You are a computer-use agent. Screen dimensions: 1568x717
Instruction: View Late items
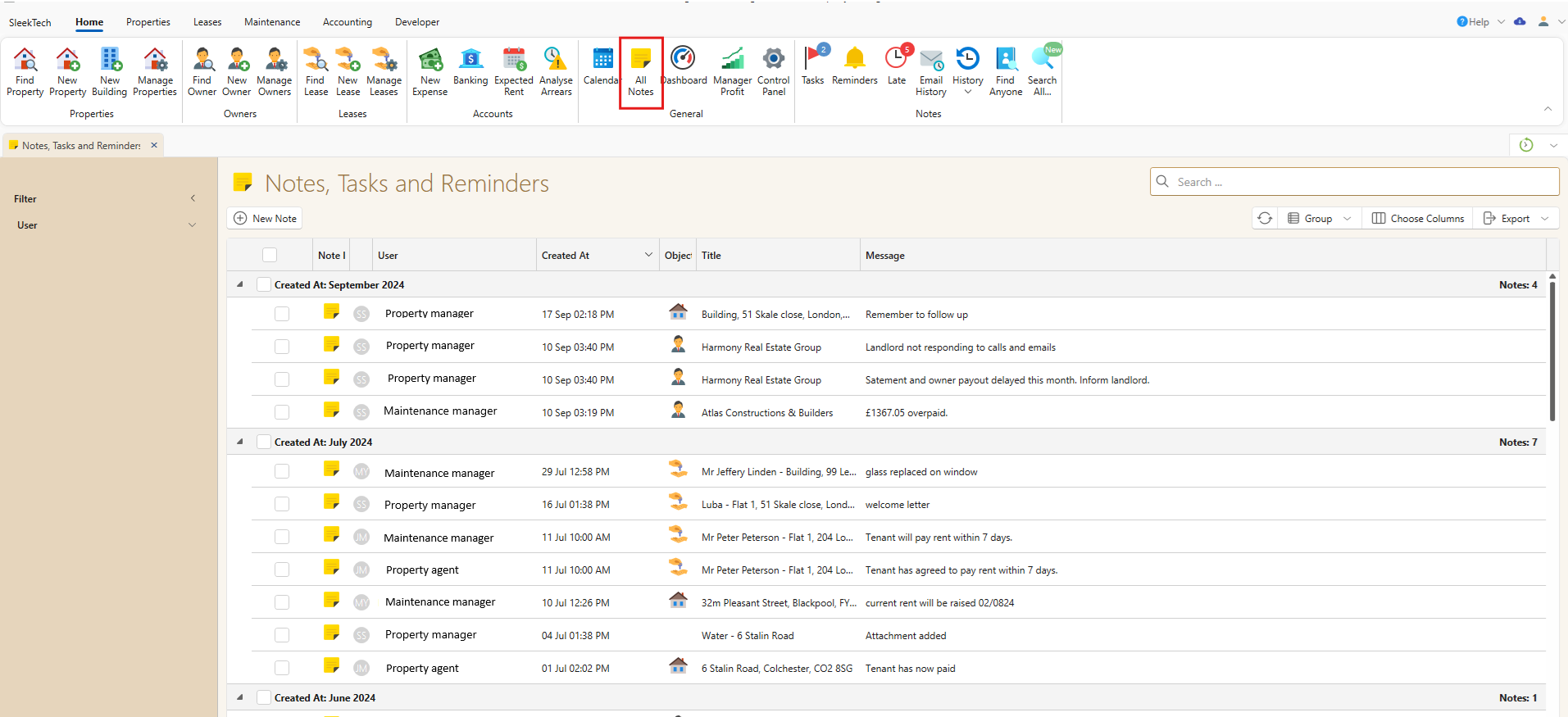pos(898,65)
